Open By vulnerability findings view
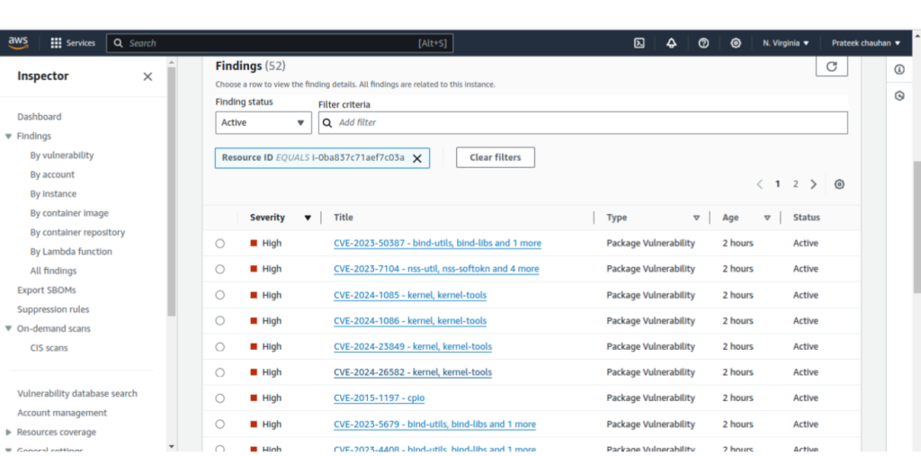The image size is (921, 456). click(x=62, y=156)
